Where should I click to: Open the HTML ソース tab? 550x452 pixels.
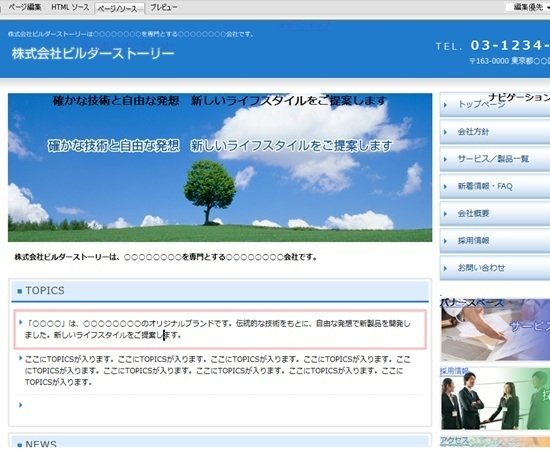(70, 7)
